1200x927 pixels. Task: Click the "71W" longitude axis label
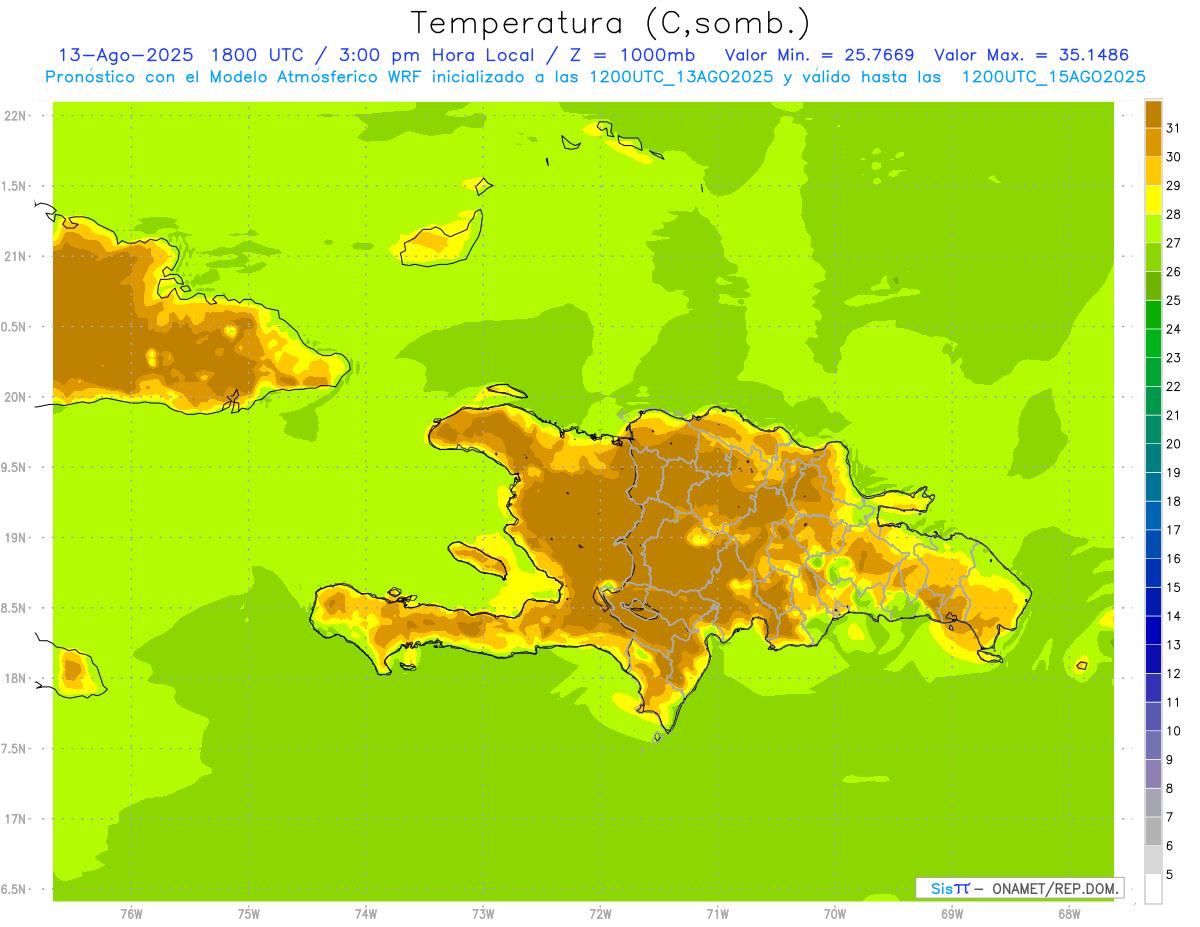click(x=717, y=913)
